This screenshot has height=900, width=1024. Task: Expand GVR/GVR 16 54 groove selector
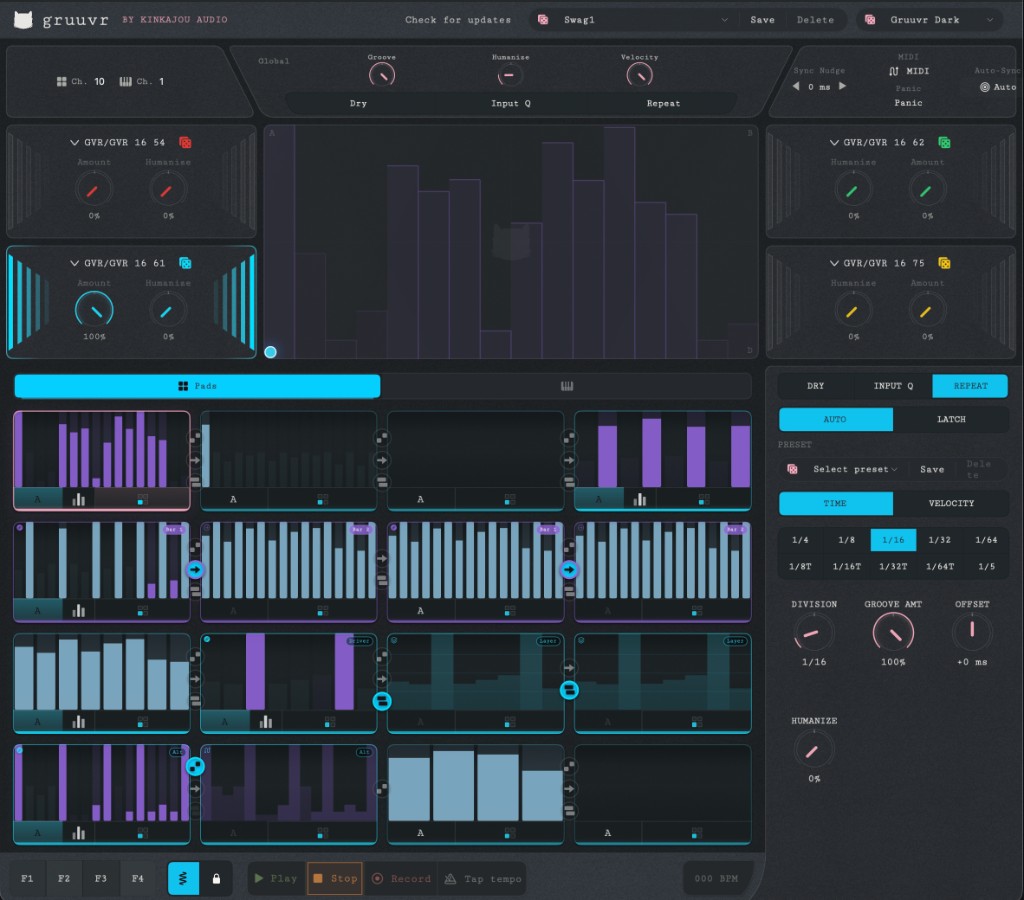pos(74,142)
